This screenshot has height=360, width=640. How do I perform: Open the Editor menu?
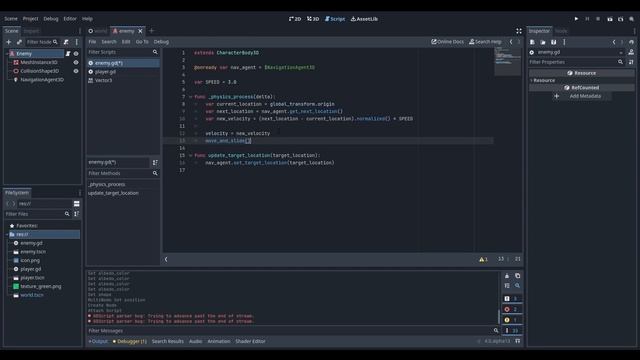[x=70, y=19]
